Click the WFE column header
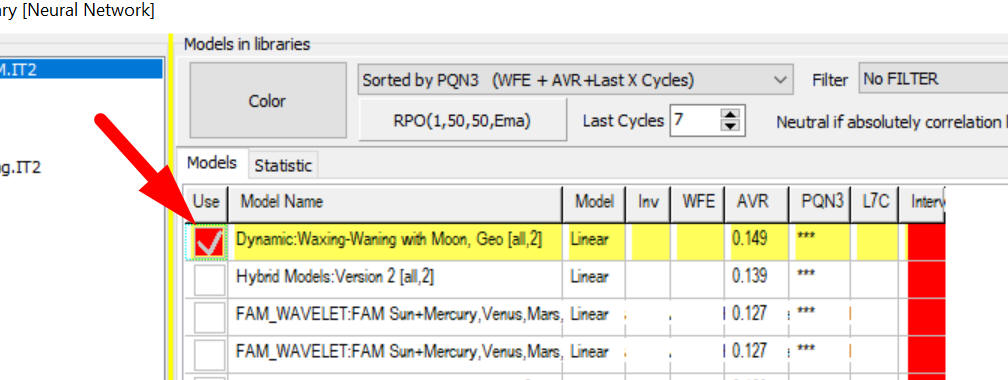This screenshot has width=1008, height=380. point(698,203)
